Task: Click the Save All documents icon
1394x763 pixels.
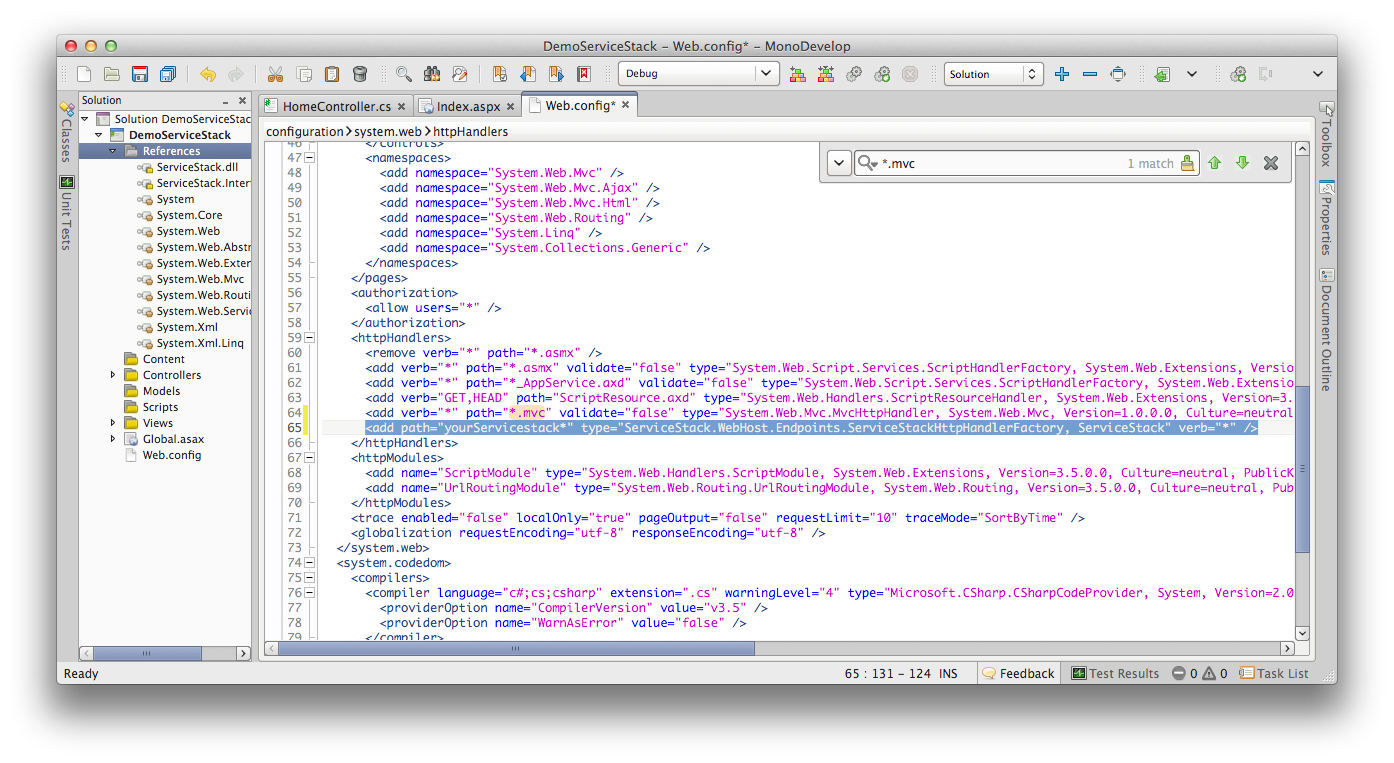Action: tap(167, 74)
